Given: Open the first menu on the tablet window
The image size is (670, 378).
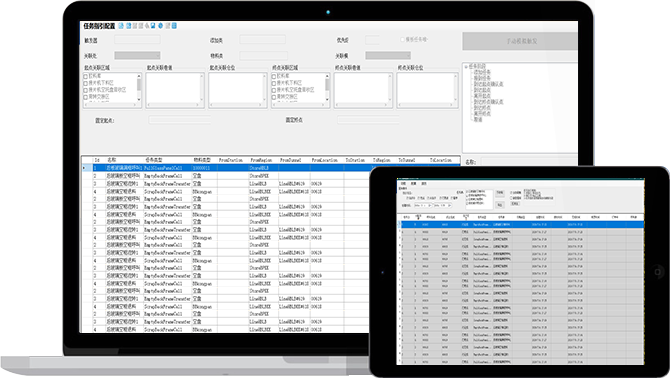Looking at the screenshot, I should (403, 183).
